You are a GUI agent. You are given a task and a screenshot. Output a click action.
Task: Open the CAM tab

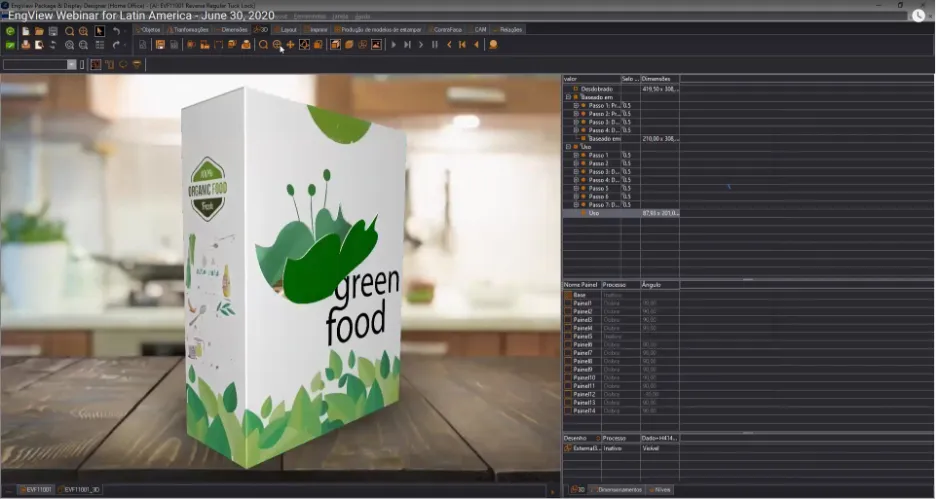click(x=478, y=29)
